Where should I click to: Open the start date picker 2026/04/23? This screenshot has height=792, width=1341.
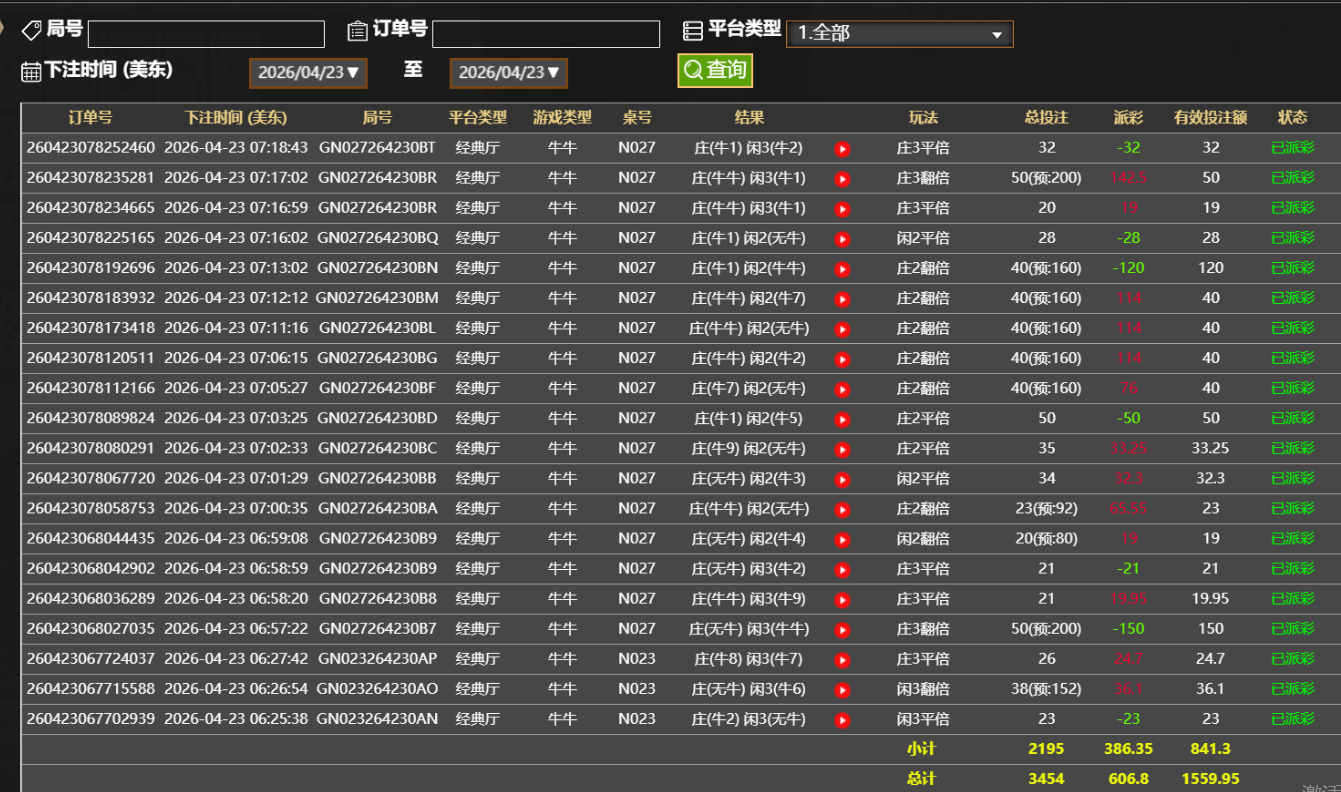pyautogui.click(x=308, y=73)
